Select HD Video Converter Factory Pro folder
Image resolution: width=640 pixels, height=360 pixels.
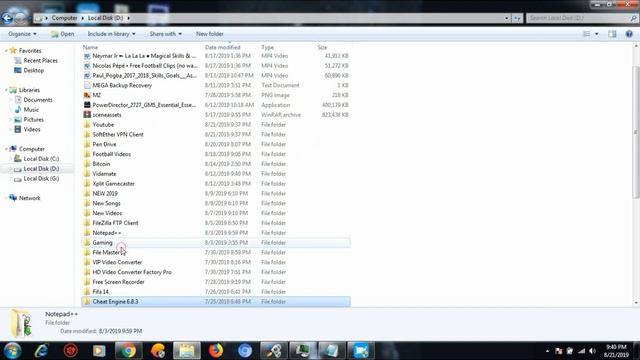coord(132,272)
